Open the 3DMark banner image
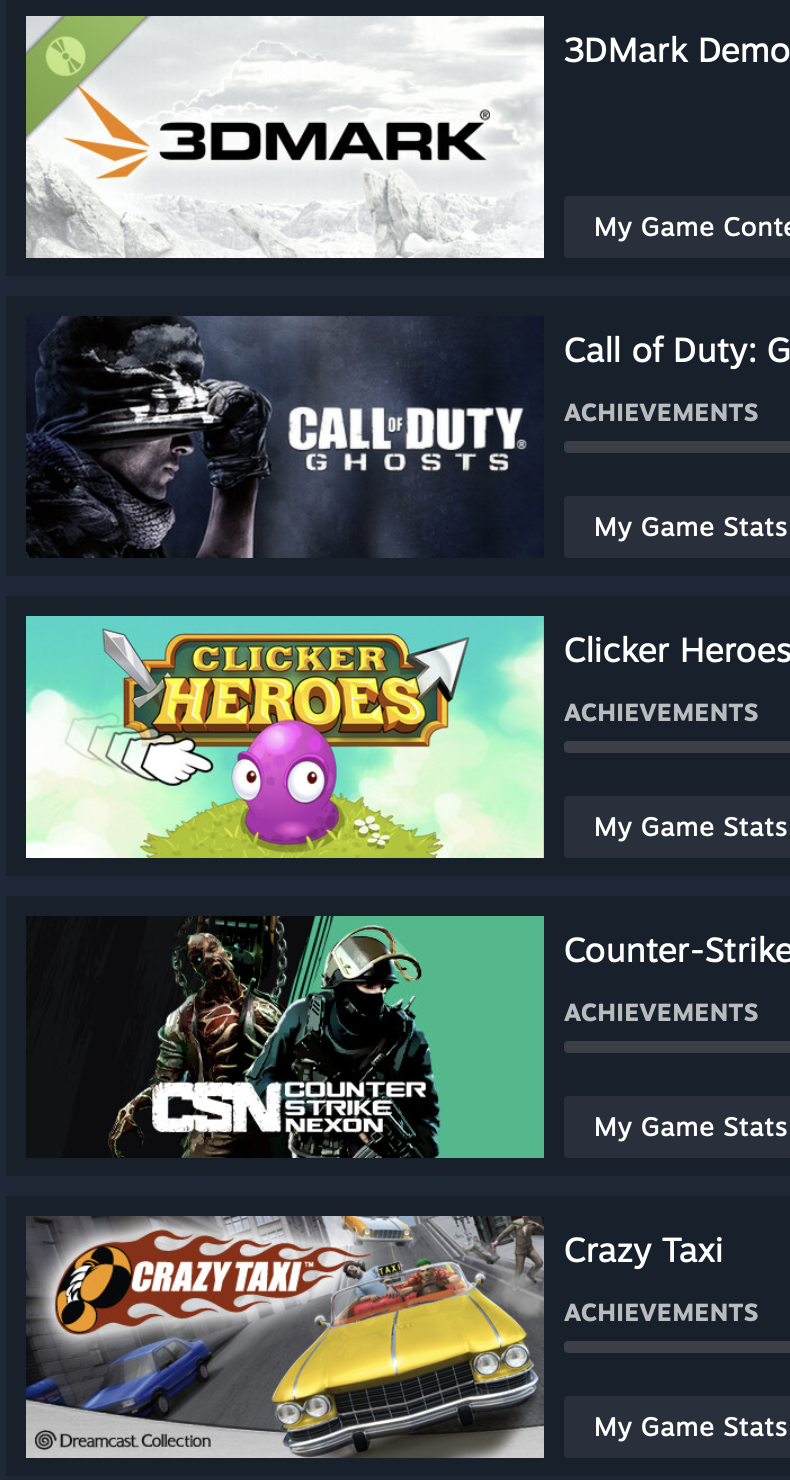790x1480 pixels. (285, 137)
